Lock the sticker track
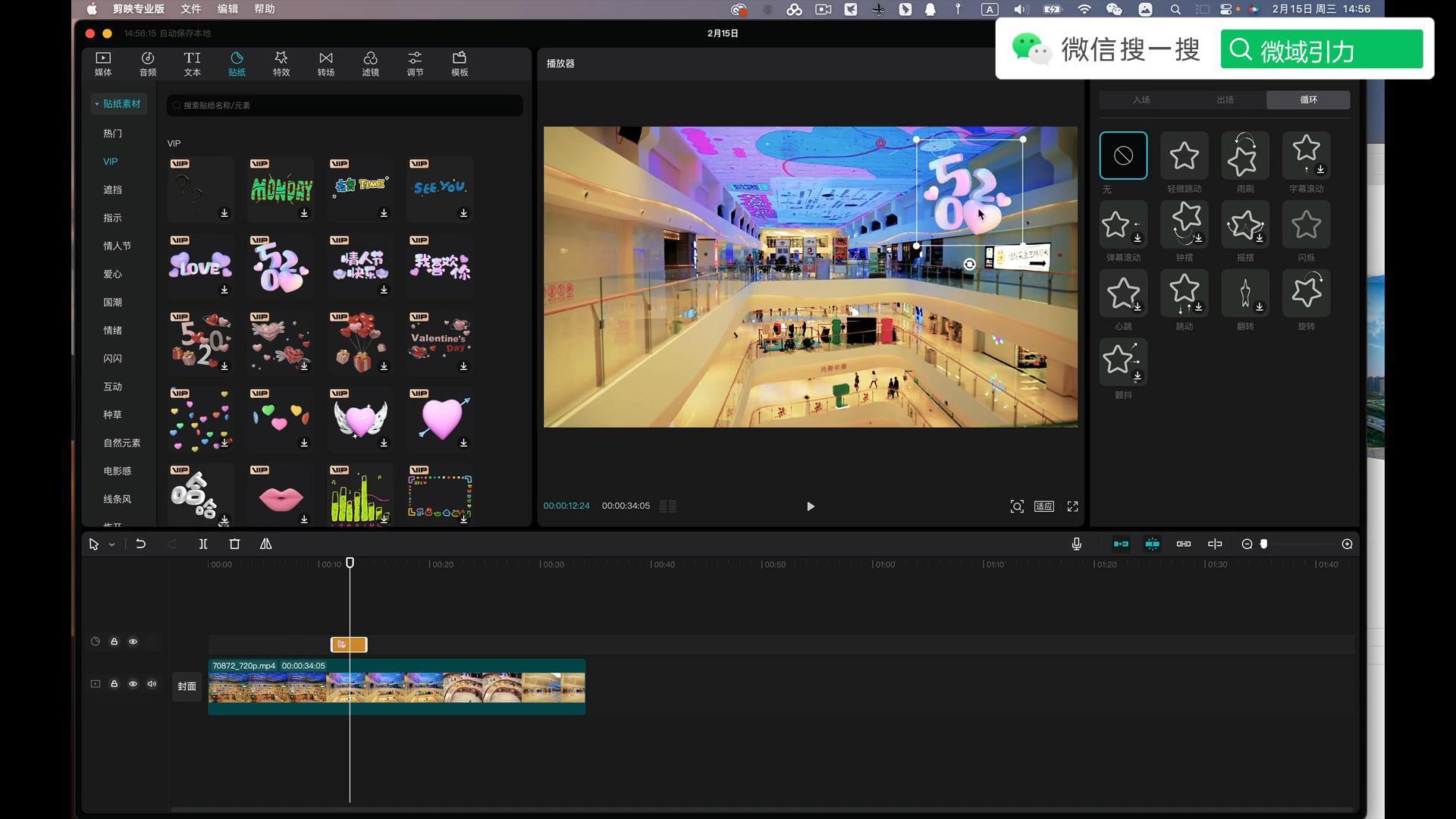 (115, 642)
